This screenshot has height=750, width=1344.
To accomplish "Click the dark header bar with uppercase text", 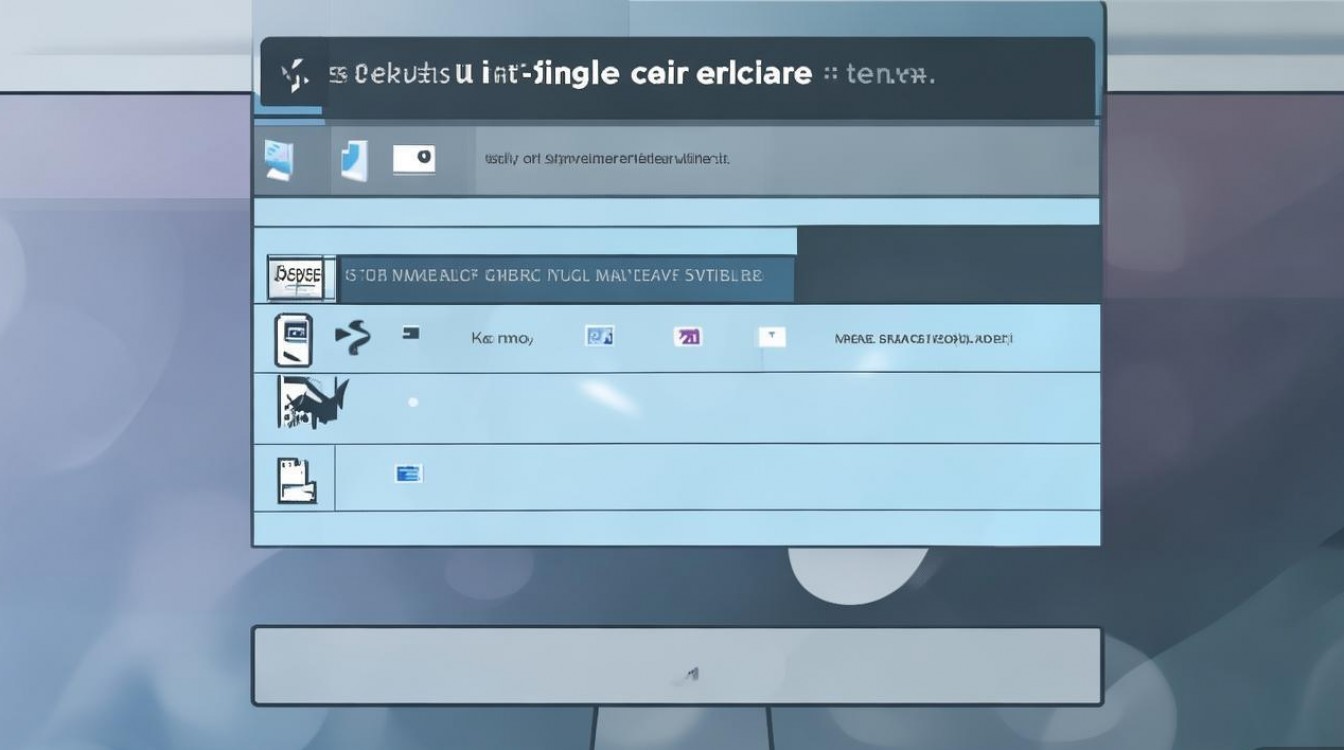I will tap(566, 276).
